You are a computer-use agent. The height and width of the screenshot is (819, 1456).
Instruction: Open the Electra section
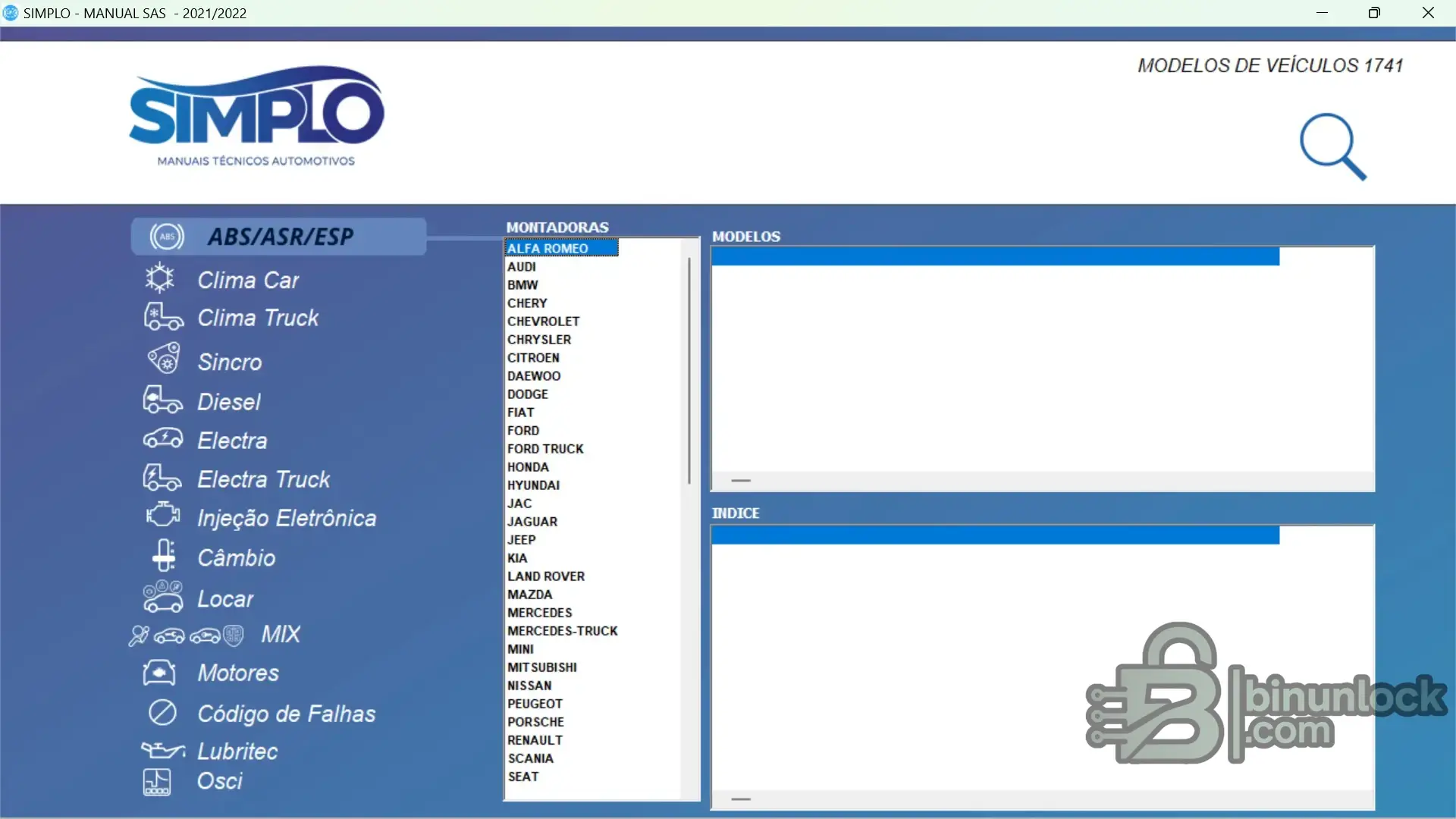[x=233, y=441]
